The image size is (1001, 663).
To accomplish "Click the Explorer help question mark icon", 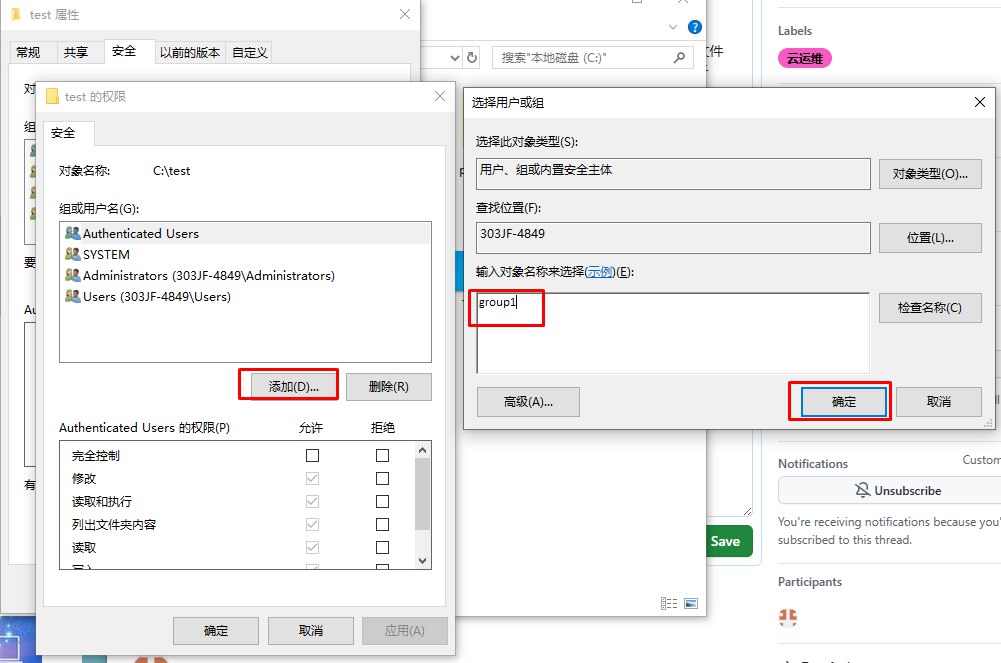I will (695, 27).
